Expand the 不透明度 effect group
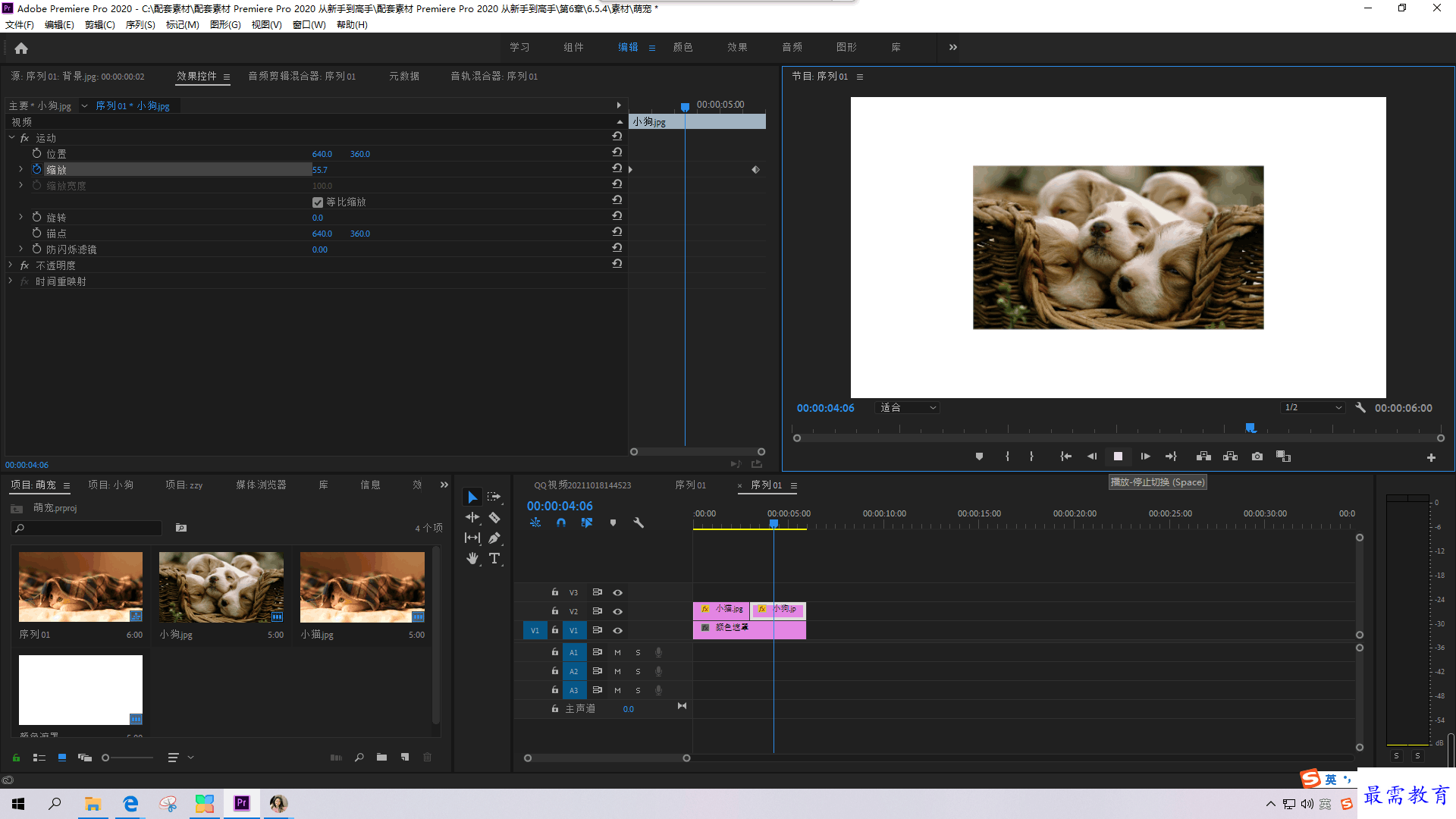The height and width of the screenshot is (819, 1456). (x=11, y=265)
